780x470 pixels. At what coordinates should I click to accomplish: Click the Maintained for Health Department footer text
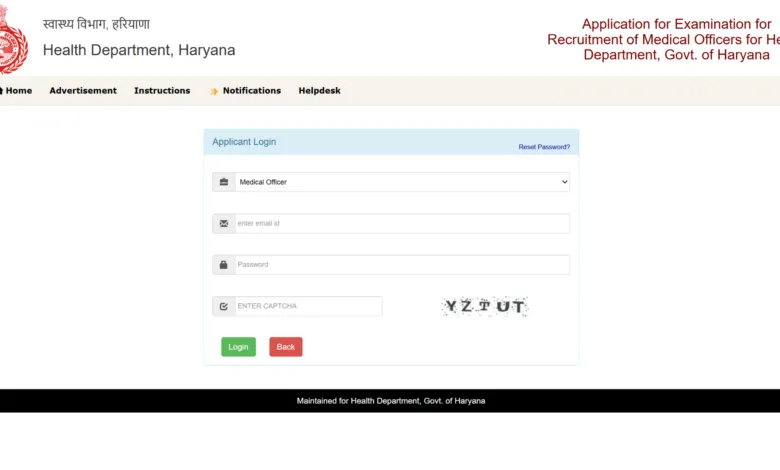390,401
